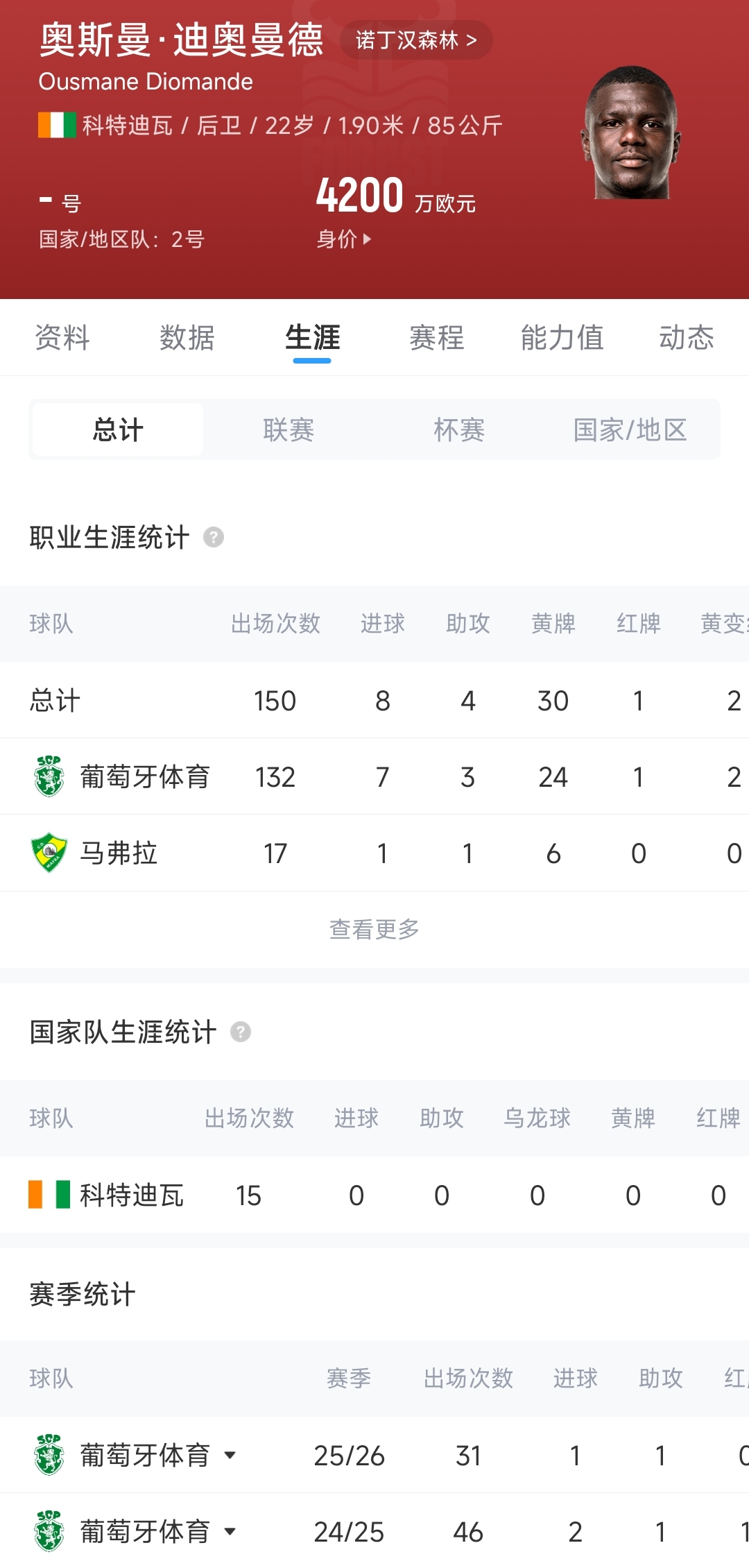749x1568 pixels.
Task: Tap the 诺丁汉森林 club link button
Action: [x=416, y=40]
